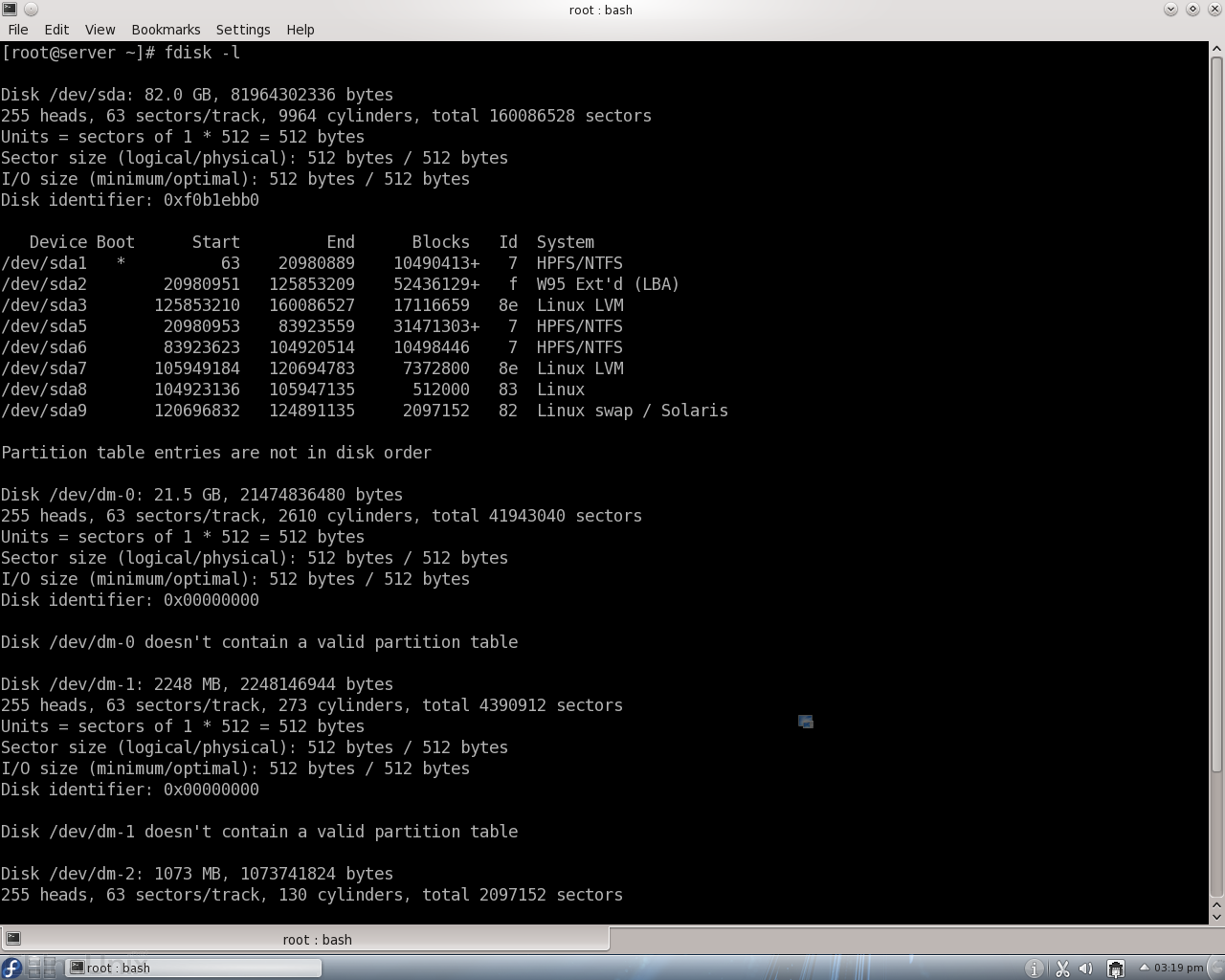Open the Klipper clipboard scissors icon
Screen dimensions: 1225x980
(1062, 969)
